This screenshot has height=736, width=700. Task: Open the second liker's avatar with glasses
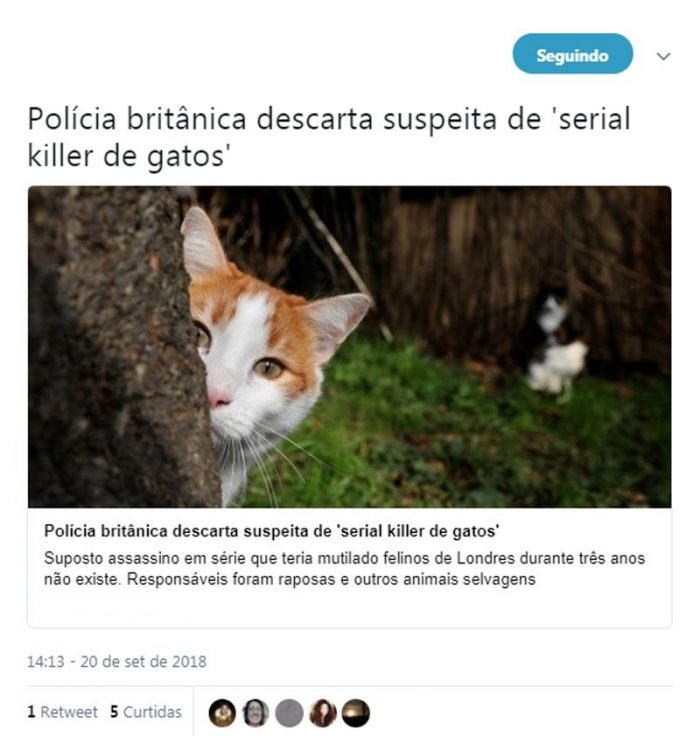point(255,713)
